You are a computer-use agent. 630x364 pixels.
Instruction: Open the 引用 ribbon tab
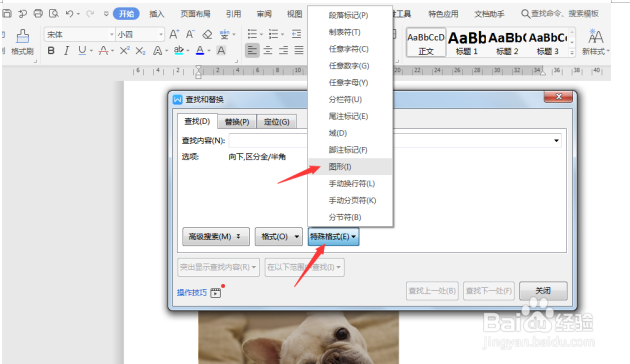pyautogui.click(x=233, y=14)
